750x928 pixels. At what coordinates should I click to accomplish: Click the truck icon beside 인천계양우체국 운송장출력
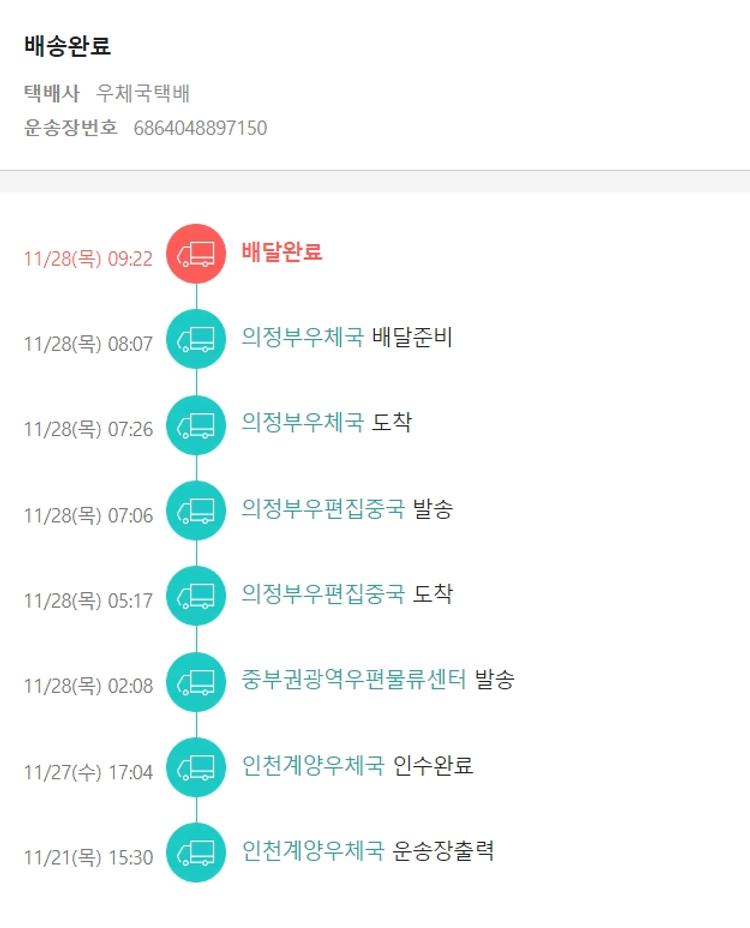[x=196, y=853]
